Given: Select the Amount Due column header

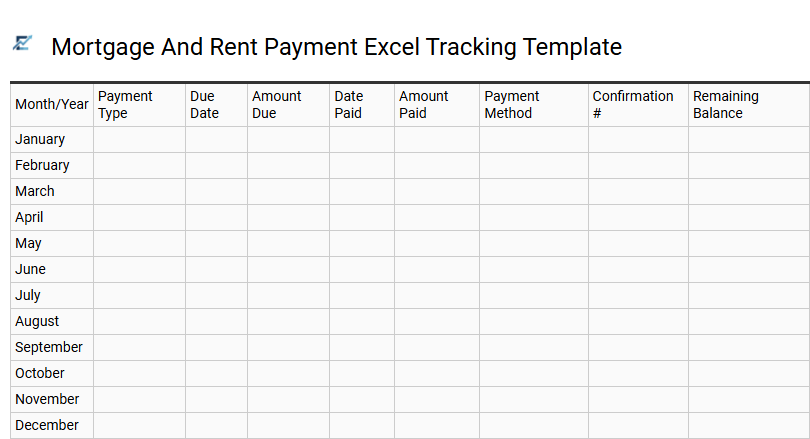Looking at the screenshot, I should [x=288, y=104].
